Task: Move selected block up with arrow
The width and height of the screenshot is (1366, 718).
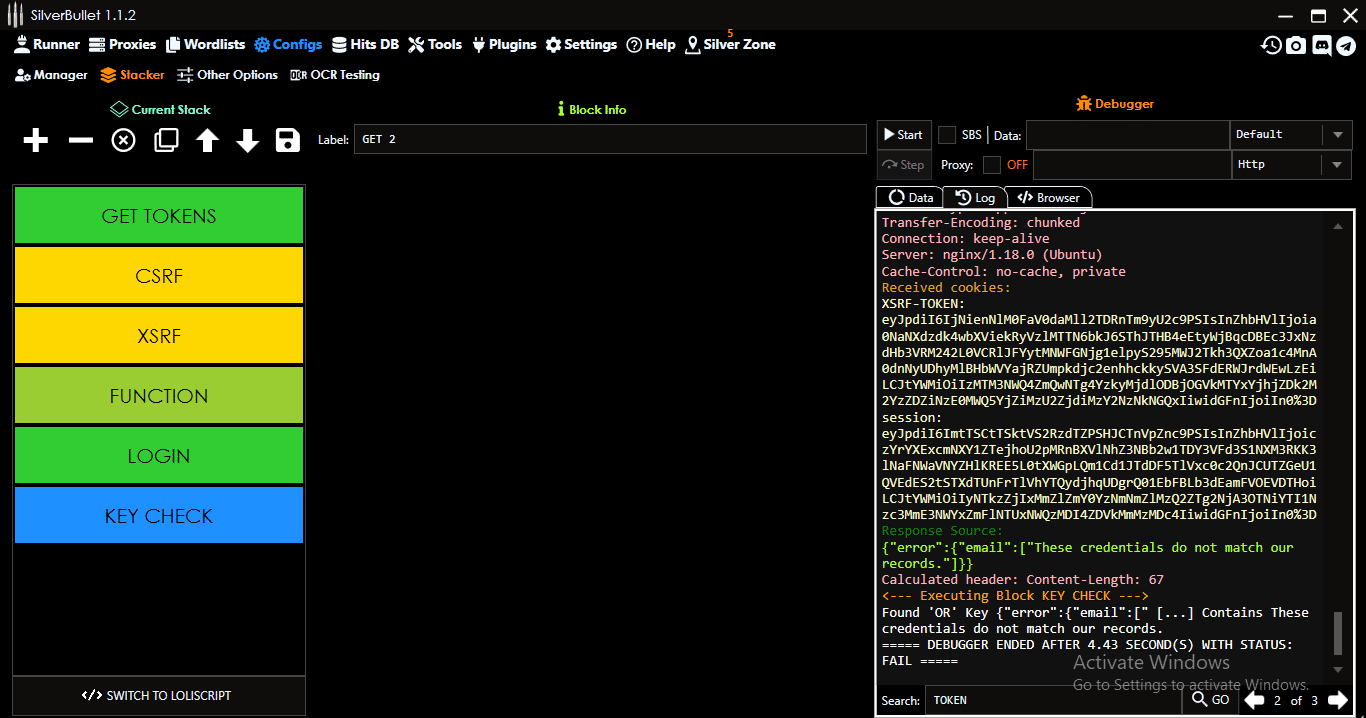Action: coord(207,141)
